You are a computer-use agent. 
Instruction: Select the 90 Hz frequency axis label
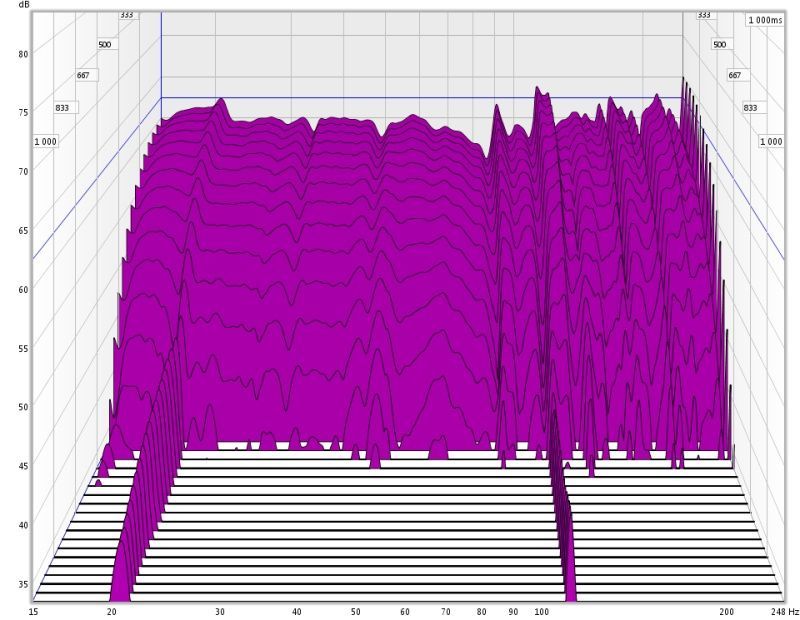pyautogui.click(x=513, y=611)
